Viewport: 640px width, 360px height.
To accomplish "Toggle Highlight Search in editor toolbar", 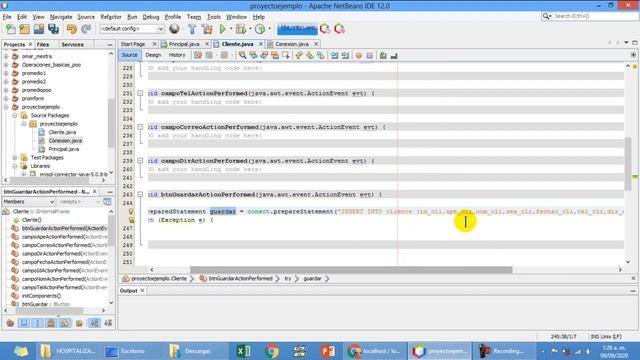I will (275, 55).
